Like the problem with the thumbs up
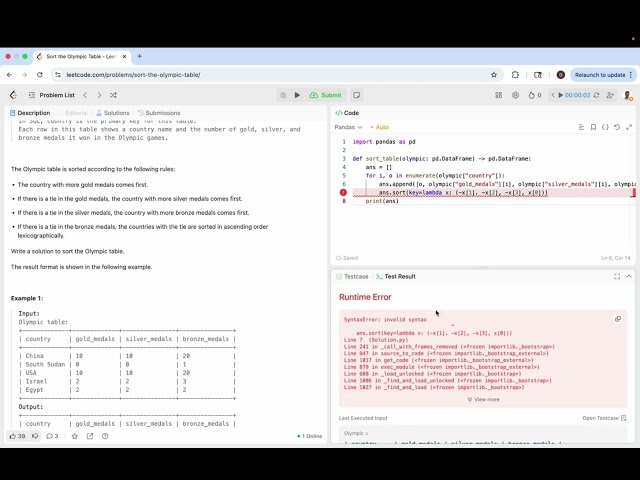640x480 pixels. point(17,436)
